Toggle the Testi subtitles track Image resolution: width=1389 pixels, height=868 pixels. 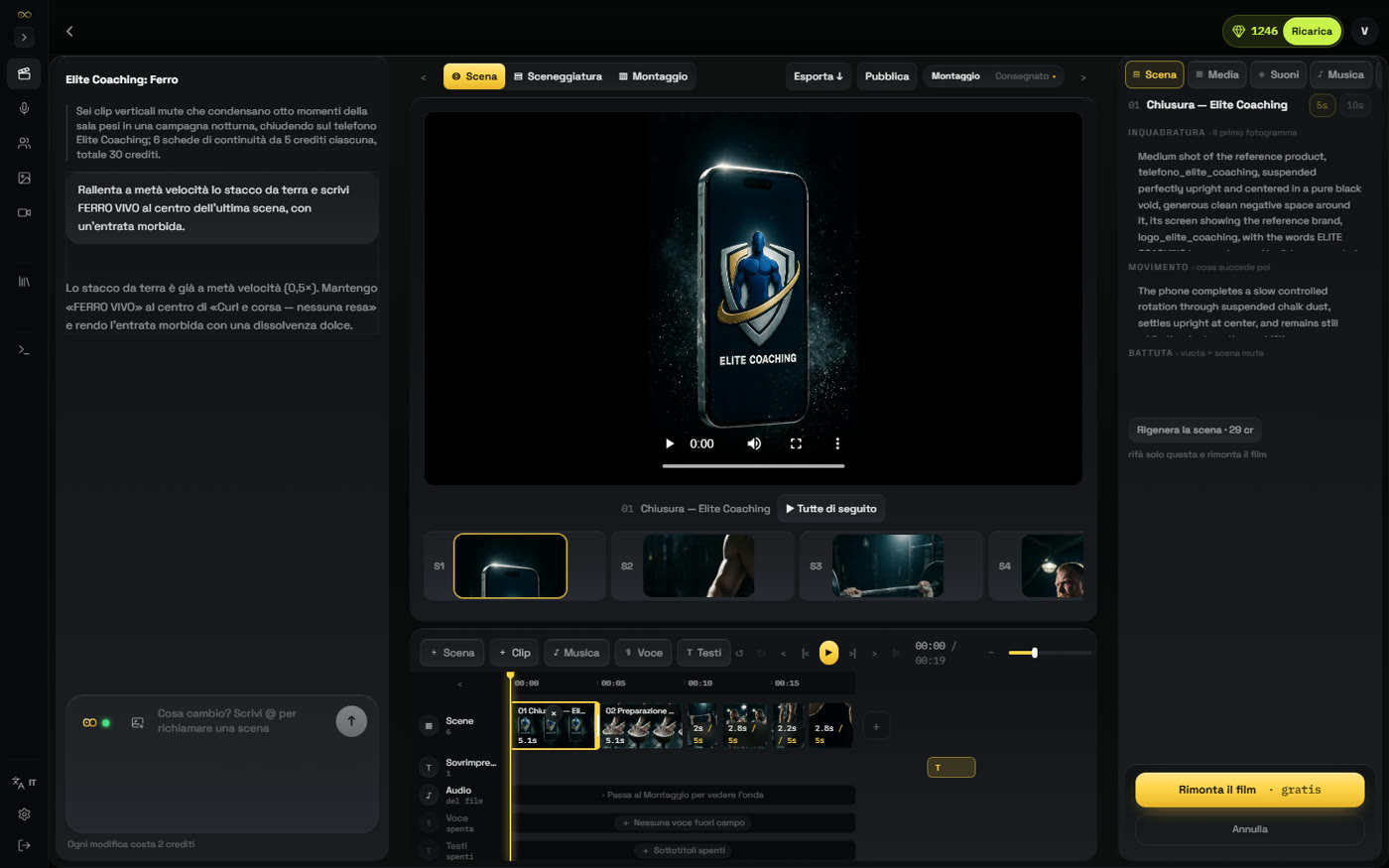[x=429, y=851]
